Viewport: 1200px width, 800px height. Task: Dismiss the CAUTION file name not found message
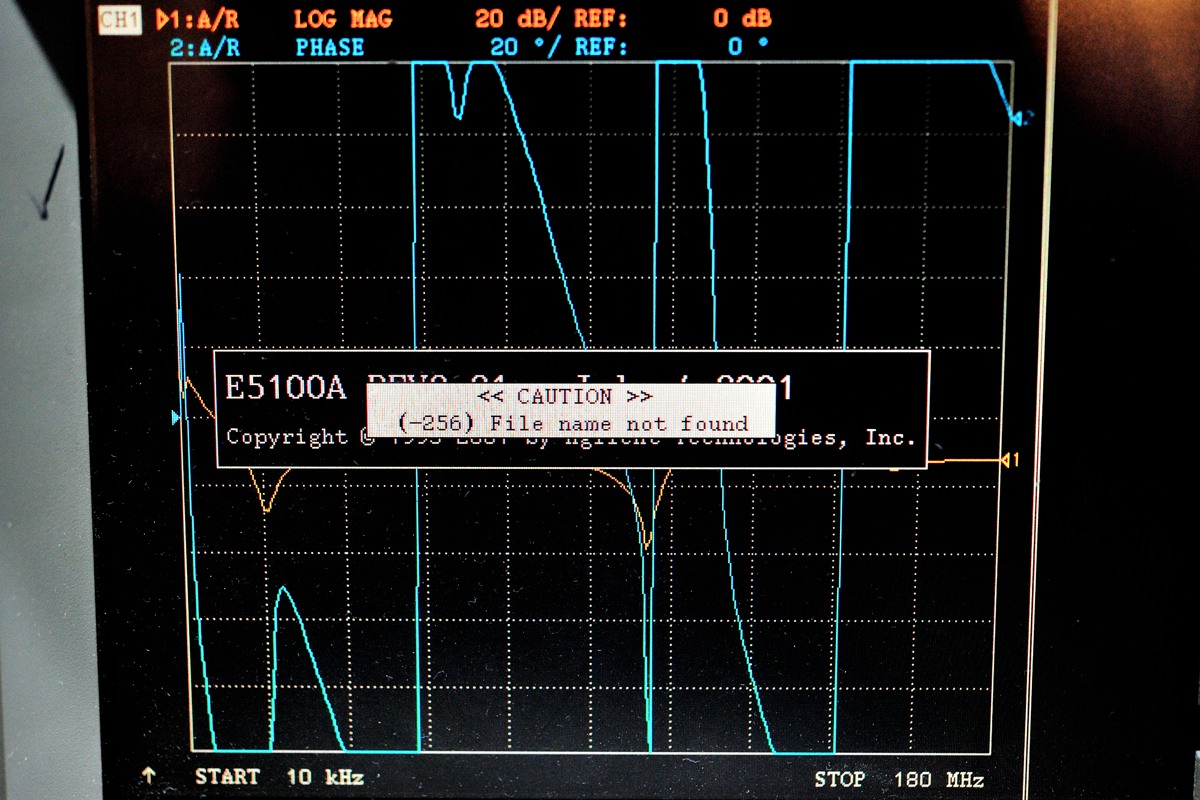click(x=571, y=410)
